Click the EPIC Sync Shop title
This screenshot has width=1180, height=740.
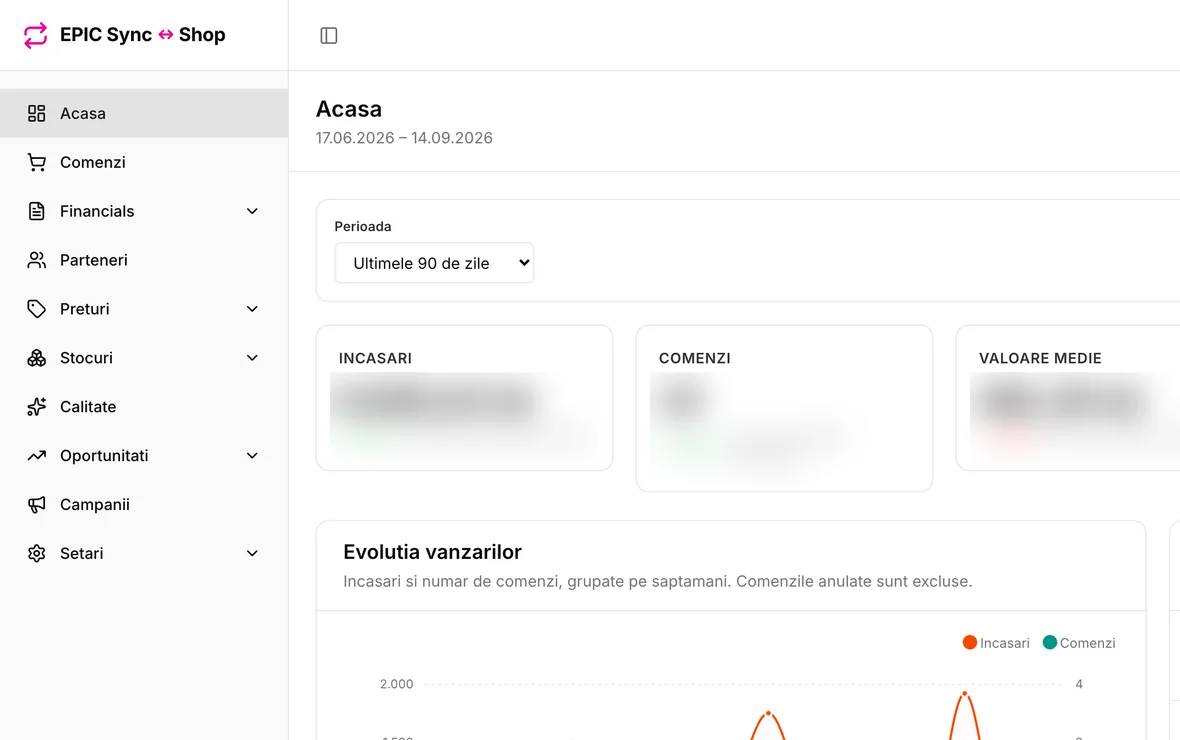click(142, 35)
